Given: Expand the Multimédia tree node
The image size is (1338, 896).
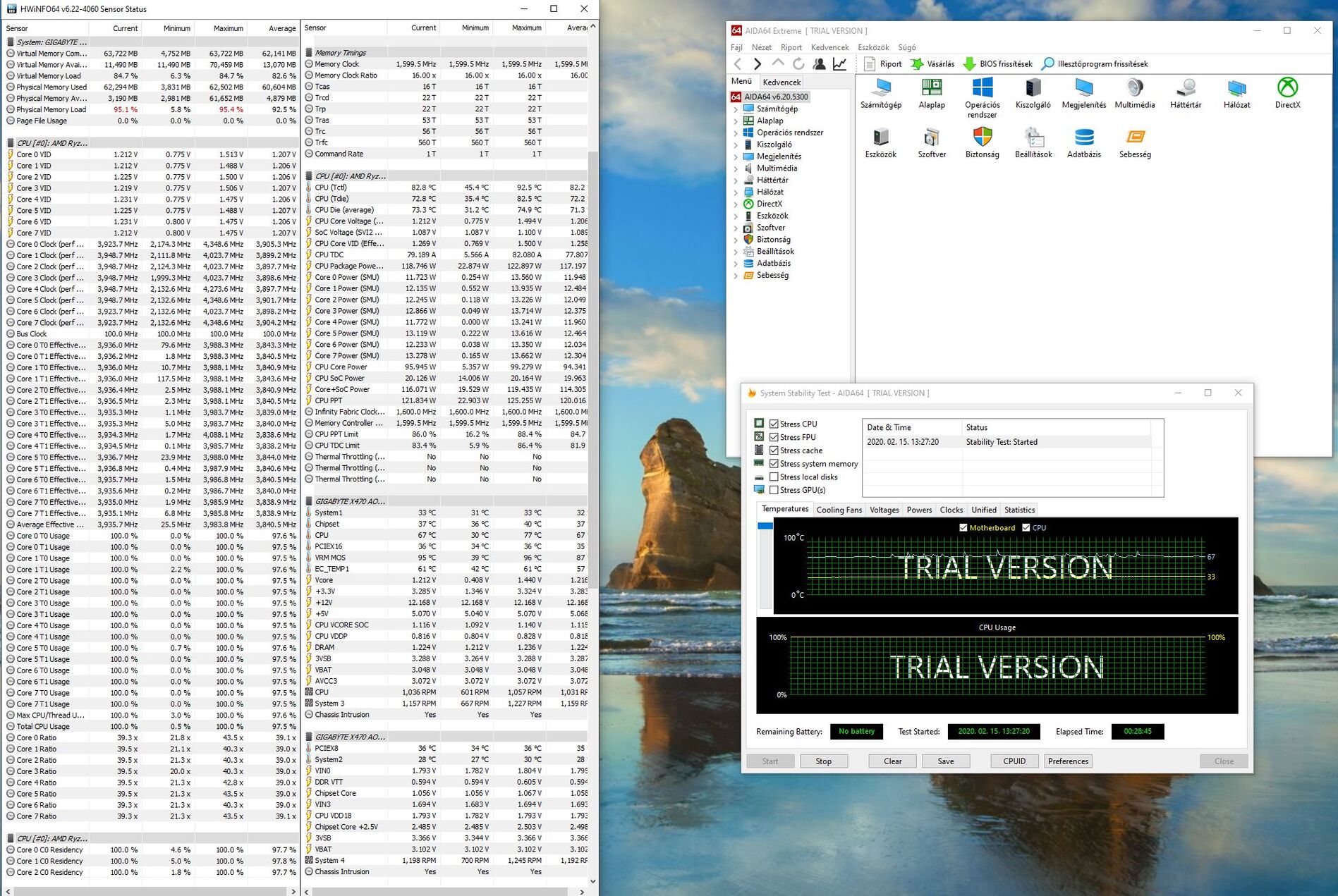Looking at the screenshot, I should (x=736, y=168).
